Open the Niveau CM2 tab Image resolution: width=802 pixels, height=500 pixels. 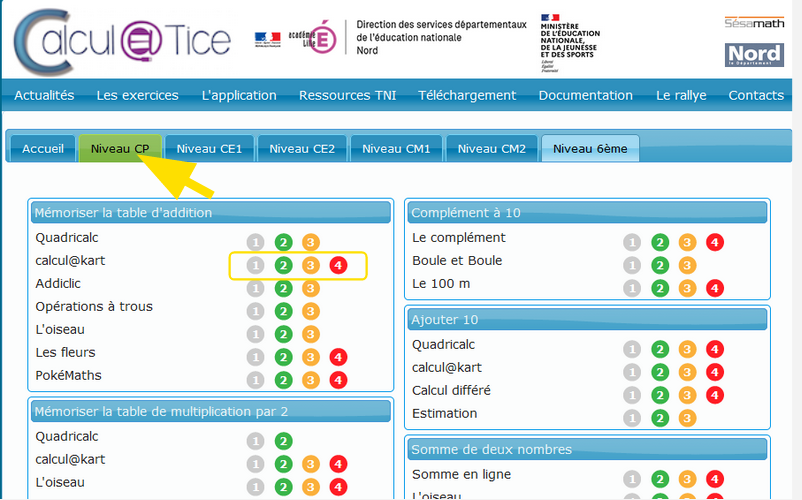[492, 148]
